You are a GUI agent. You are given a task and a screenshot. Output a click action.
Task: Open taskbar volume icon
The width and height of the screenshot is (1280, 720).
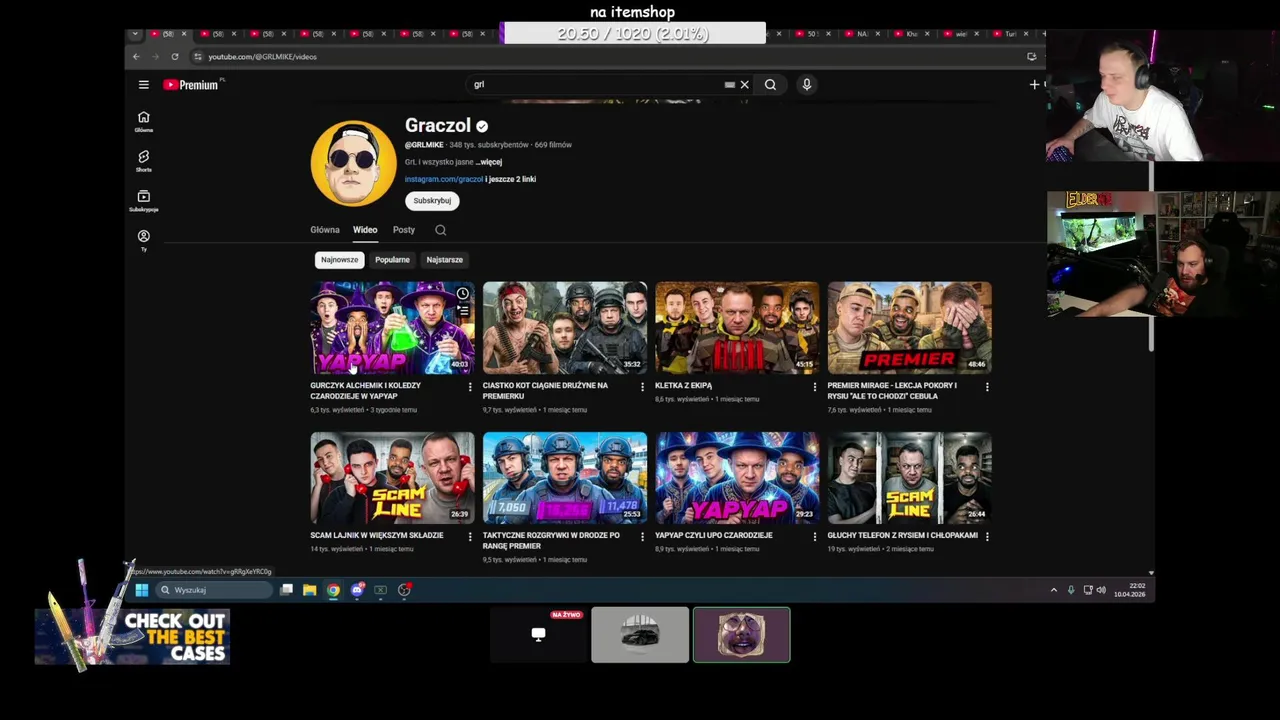(x=1101, y=590)
